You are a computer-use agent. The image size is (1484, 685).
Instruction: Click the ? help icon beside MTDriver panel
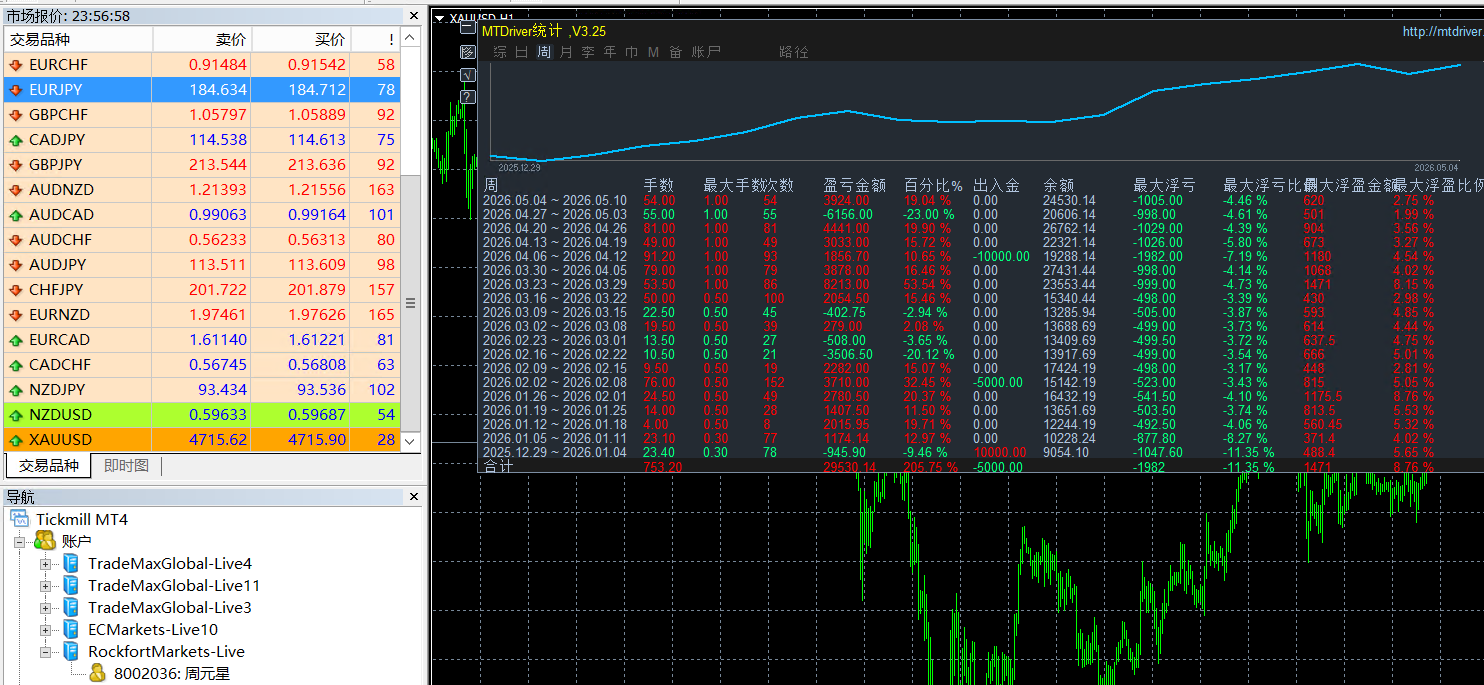pos(467,97)
